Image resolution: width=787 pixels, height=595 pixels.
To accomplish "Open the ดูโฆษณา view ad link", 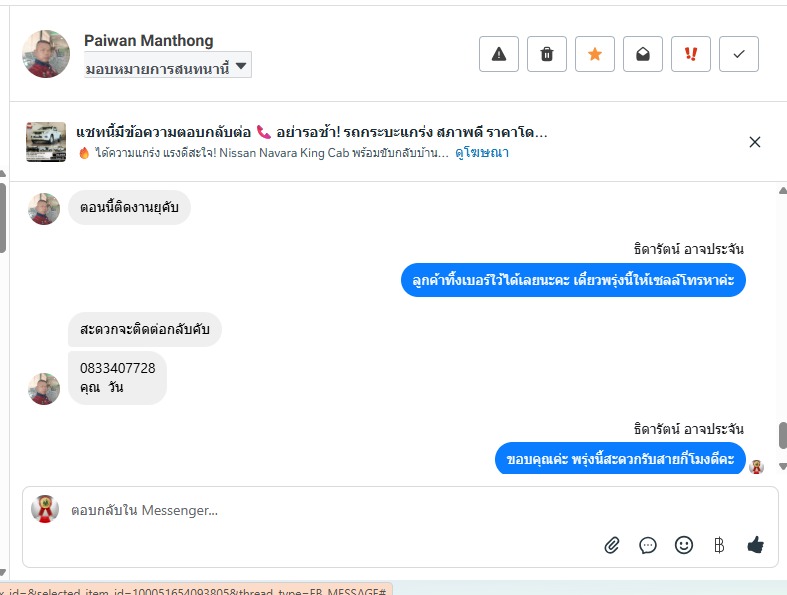I will coord(482,153).
